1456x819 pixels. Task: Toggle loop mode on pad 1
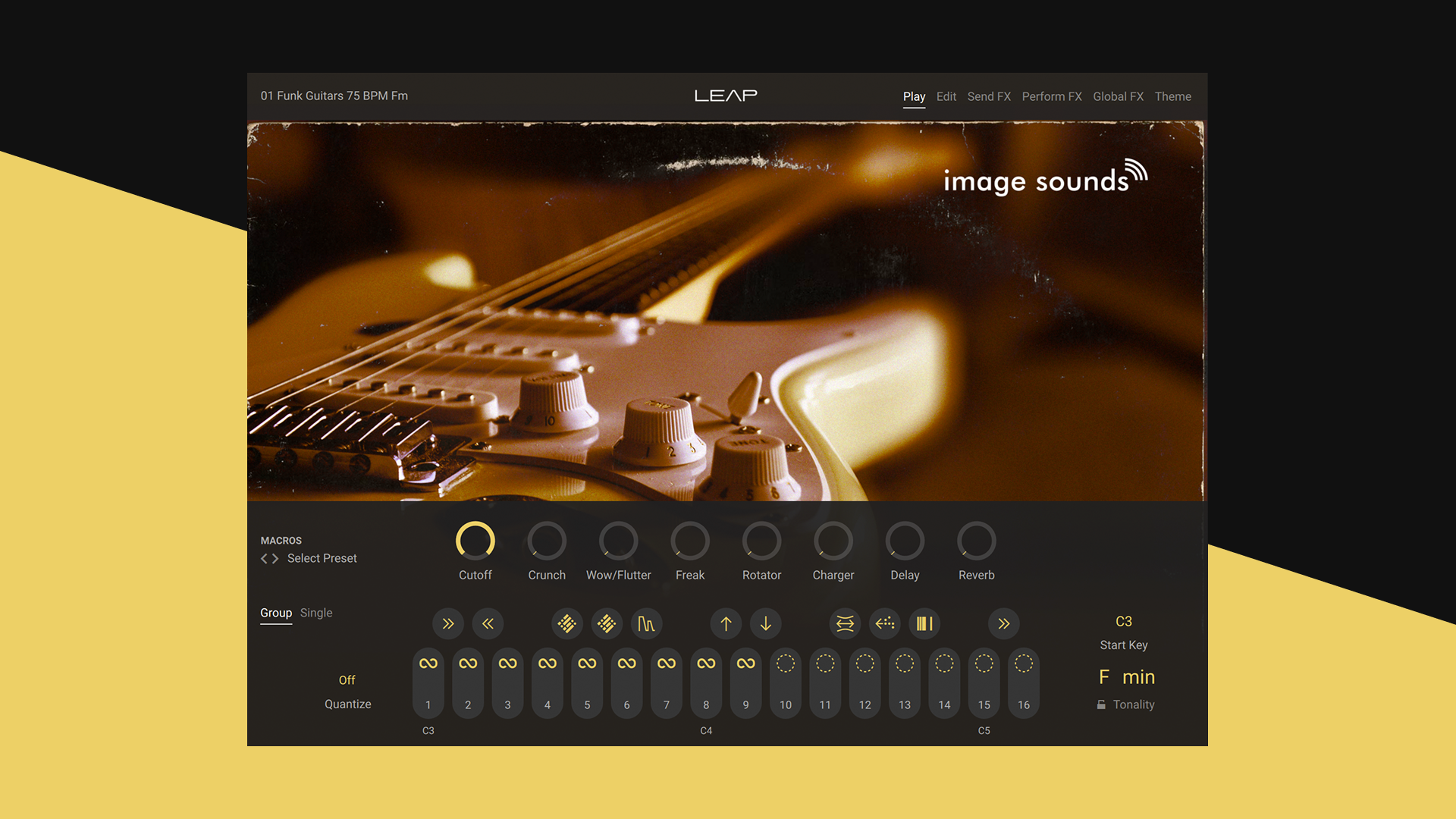pos(428,662)
